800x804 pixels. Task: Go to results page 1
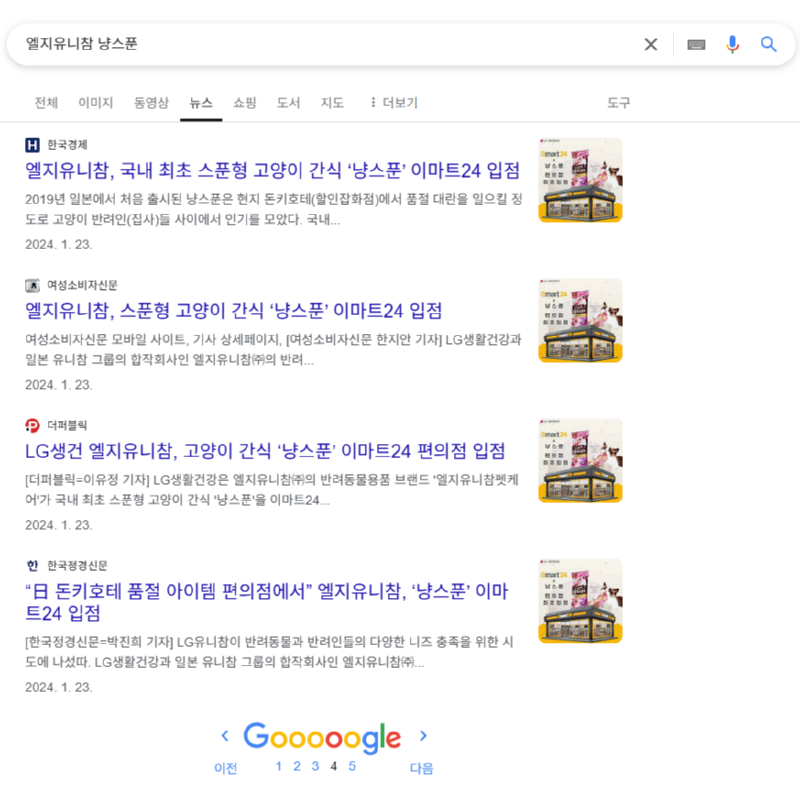pos(278,766)
